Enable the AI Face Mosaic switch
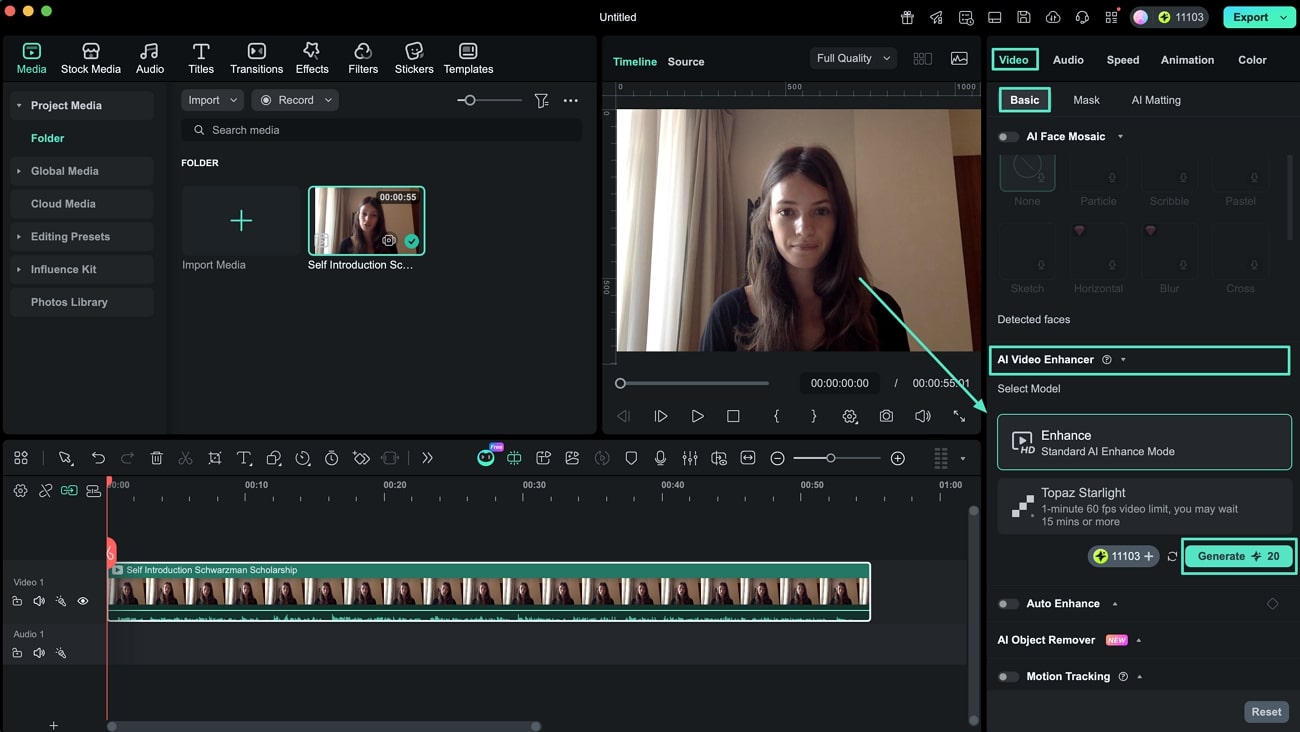 tap(1008, 136)
